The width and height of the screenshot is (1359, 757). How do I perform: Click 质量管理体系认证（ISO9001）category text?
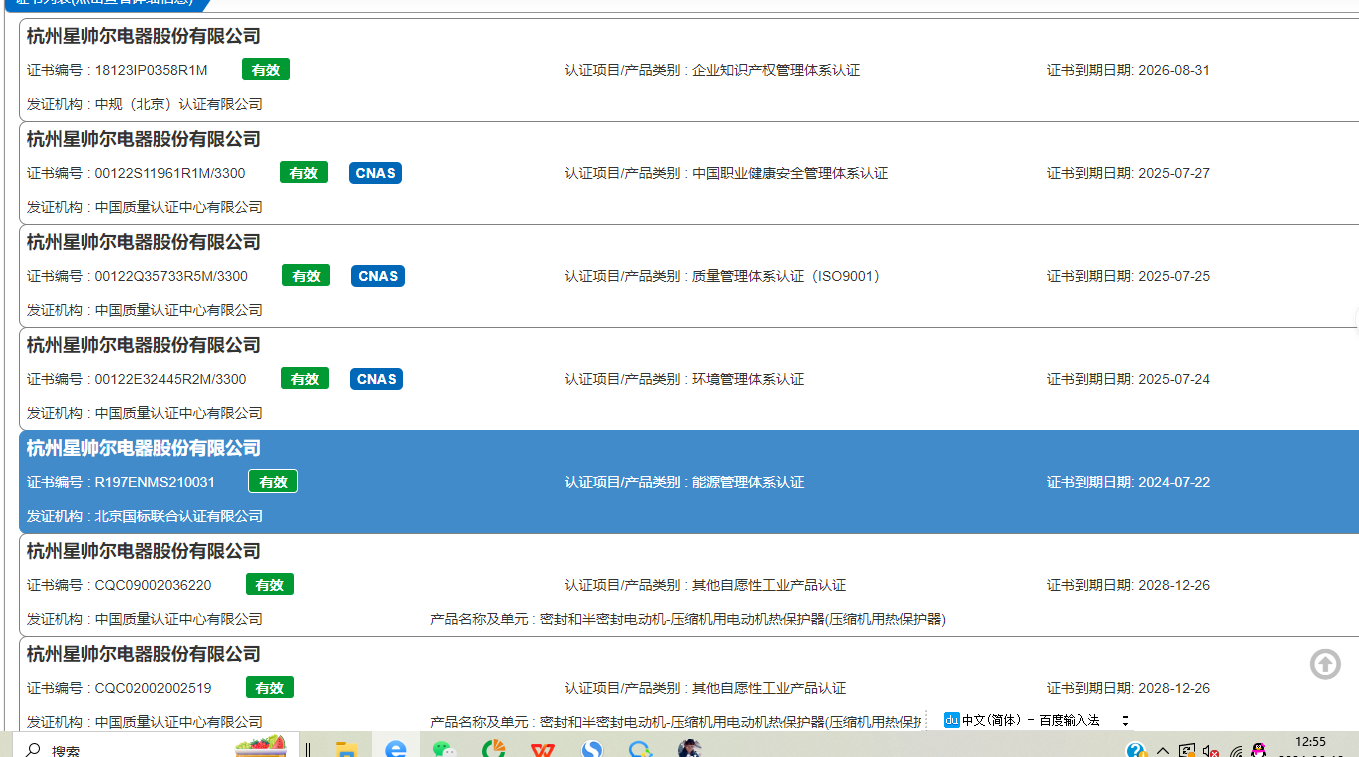(786, 276)
